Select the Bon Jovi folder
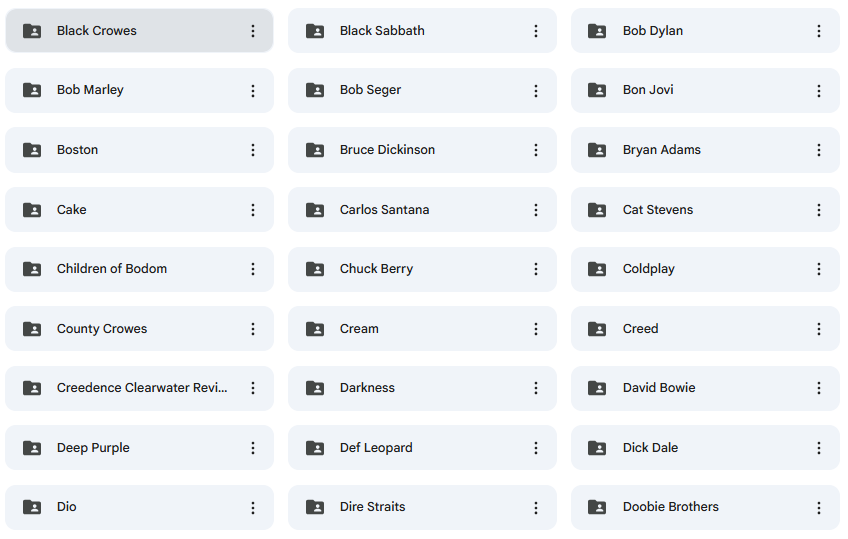The width and height of the screenshot is (848, 539). [x=705, y=90]
